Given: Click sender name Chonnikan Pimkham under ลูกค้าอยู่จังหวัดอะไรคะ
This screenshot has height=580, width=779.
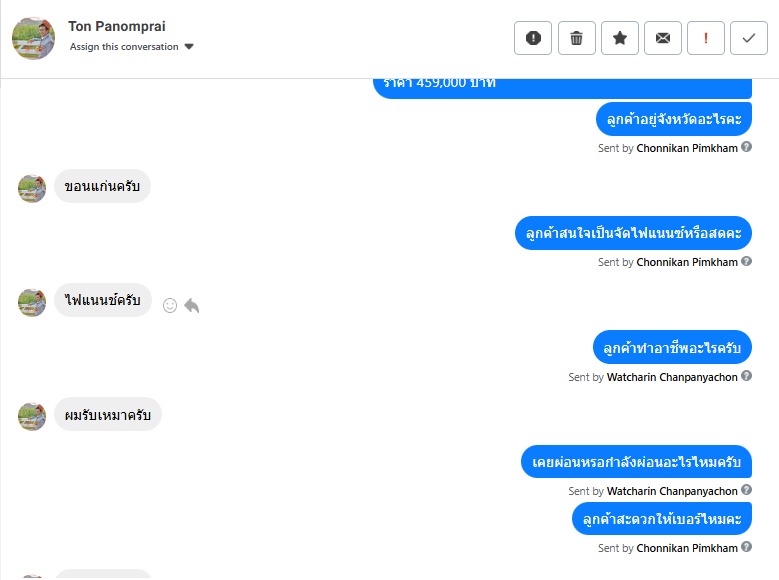Looking at the screenshot, I should click(687, 148).
